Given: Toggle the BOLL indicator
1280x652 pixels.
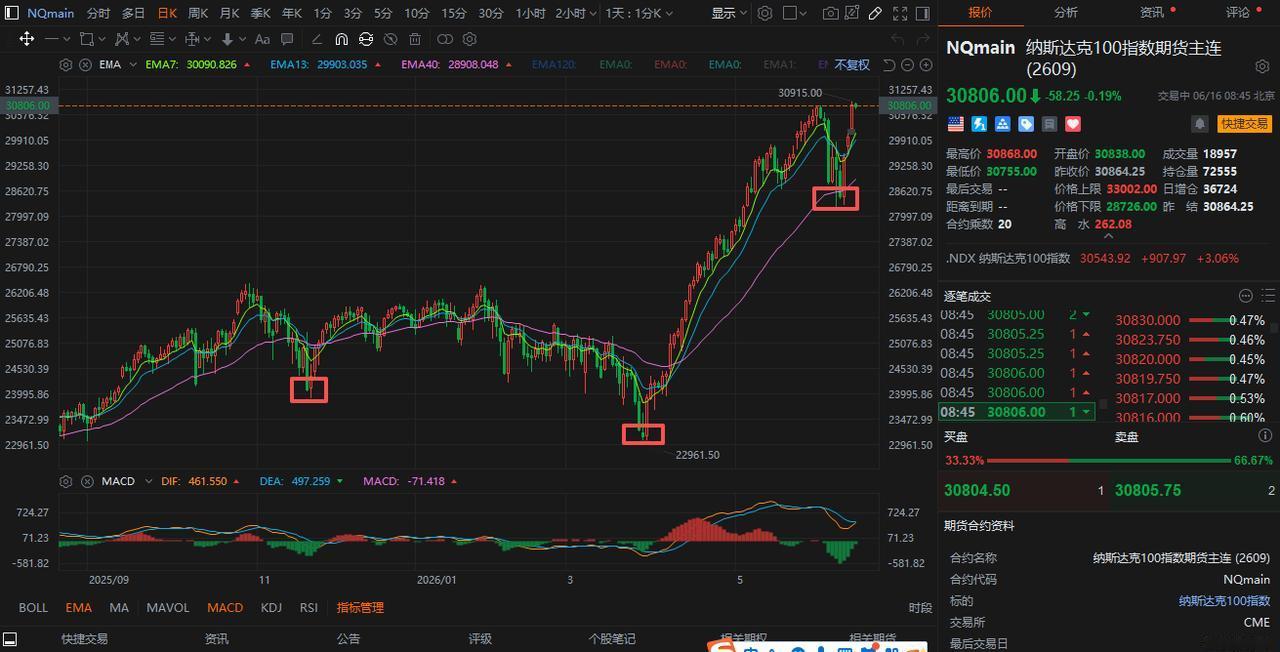Looking at the screenshot, I should point(33,607).
